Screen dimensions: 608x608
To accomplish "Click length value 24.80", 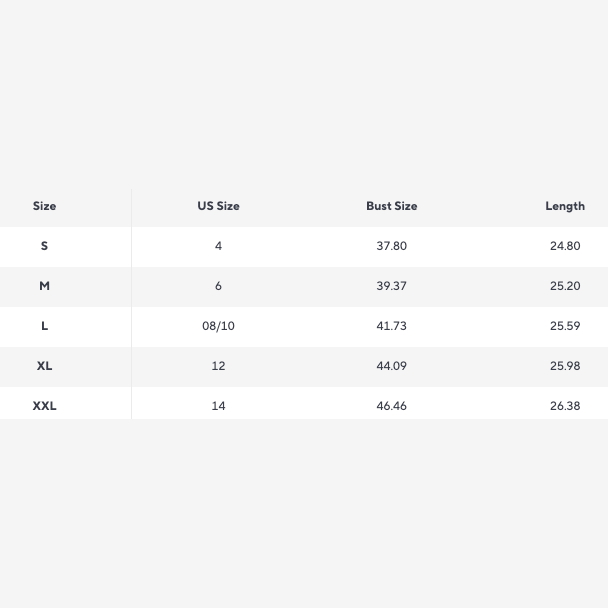I will click(564, 246).
